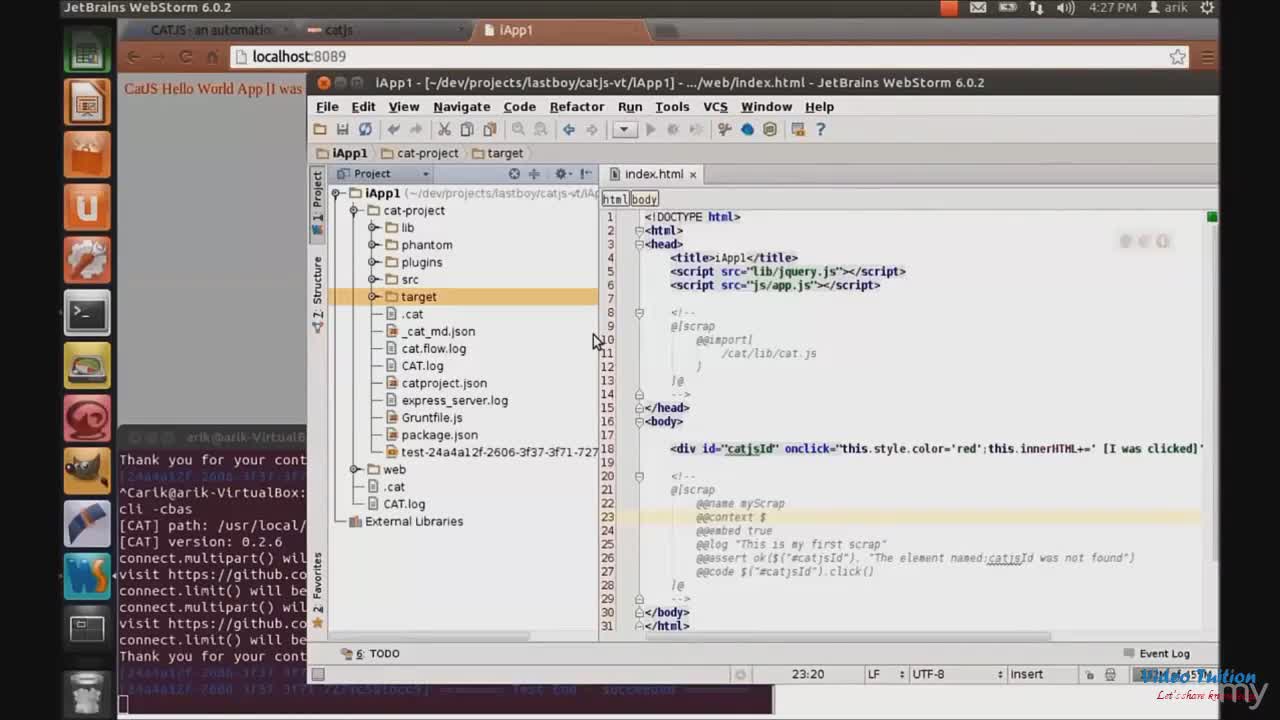This screenshot has height=720, width=1280.
Task: Open the Refactor menu
Action: point(577,107)
